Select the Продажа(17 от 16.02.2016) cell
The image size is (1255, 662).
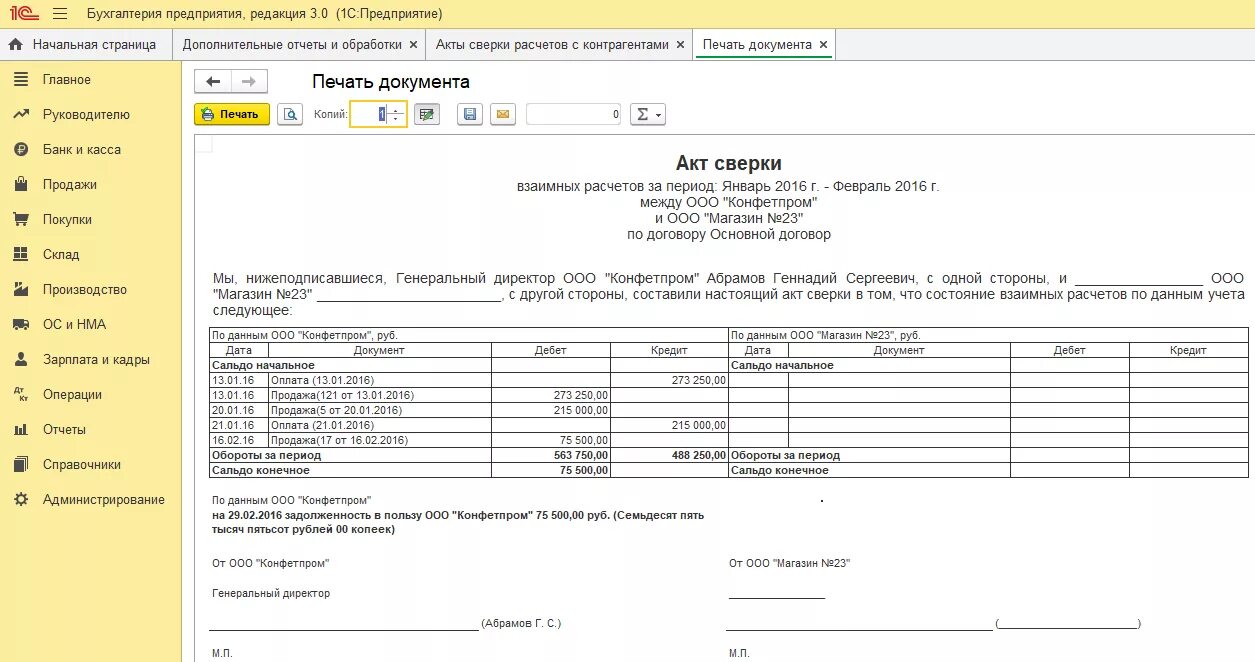tap(380, 440)
